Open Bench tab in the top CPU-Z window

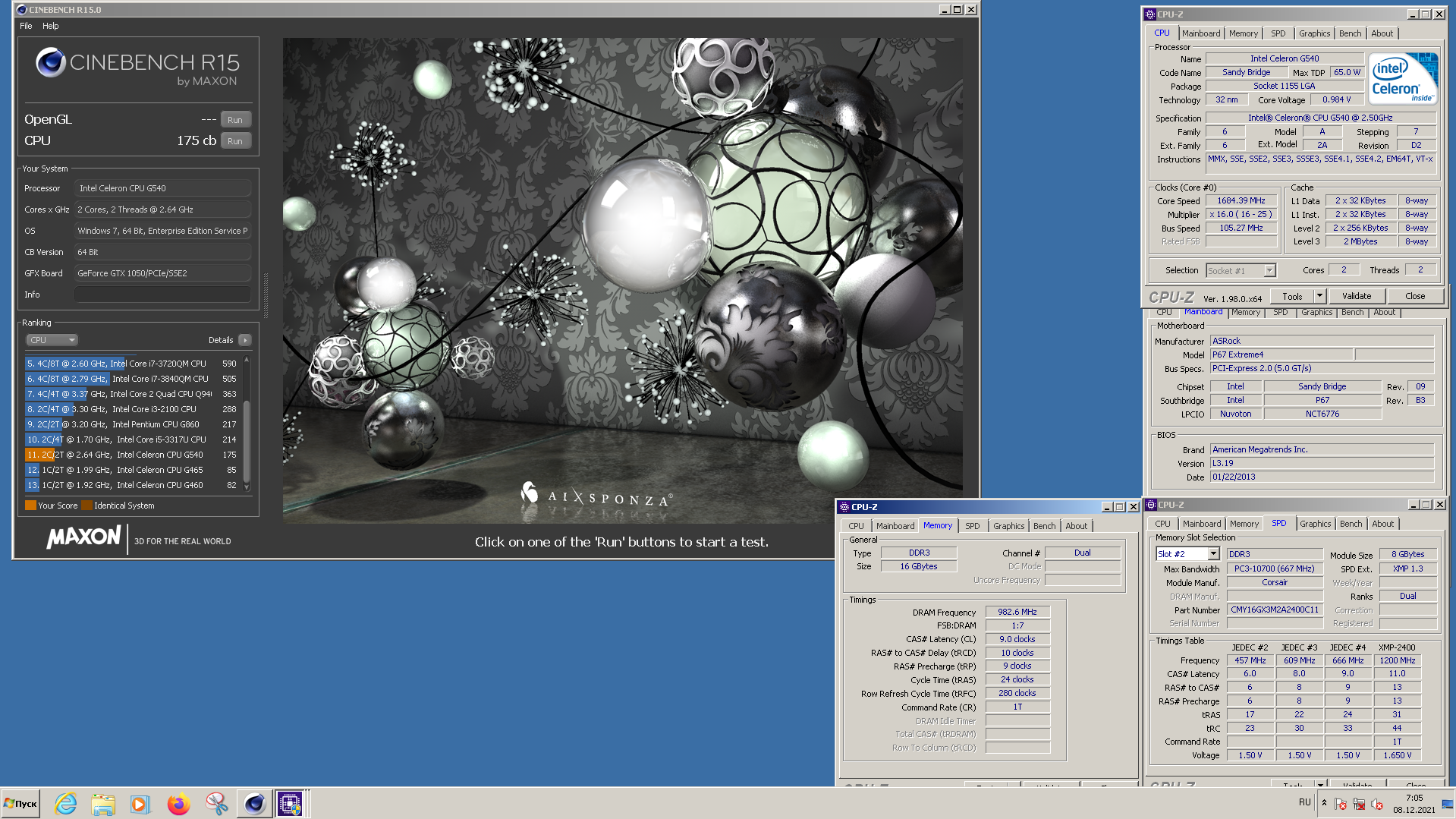(1350, 33)
